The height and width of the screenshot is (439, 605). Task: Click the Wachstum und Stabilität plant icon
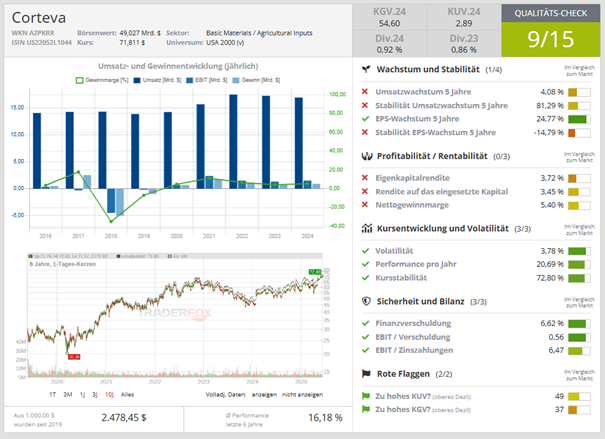point(366,69)
